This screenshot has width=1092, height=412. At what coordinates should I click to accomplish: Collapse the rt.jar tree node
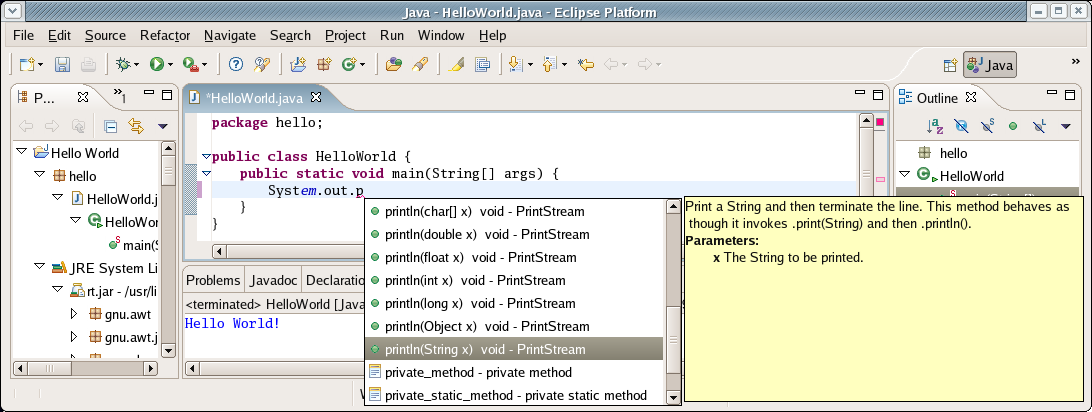[57, 290]
